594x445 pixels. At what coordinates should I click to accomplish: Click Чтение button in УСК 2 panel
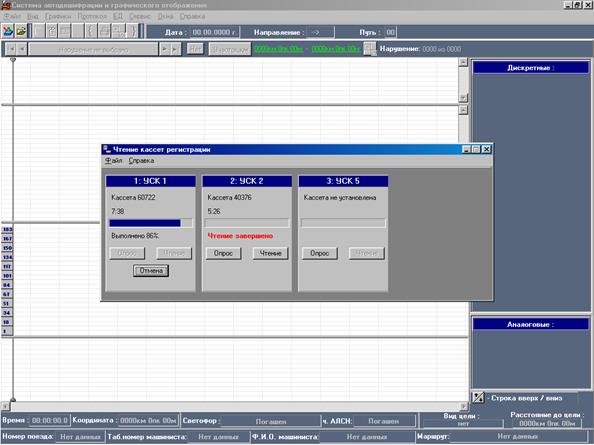270,253
